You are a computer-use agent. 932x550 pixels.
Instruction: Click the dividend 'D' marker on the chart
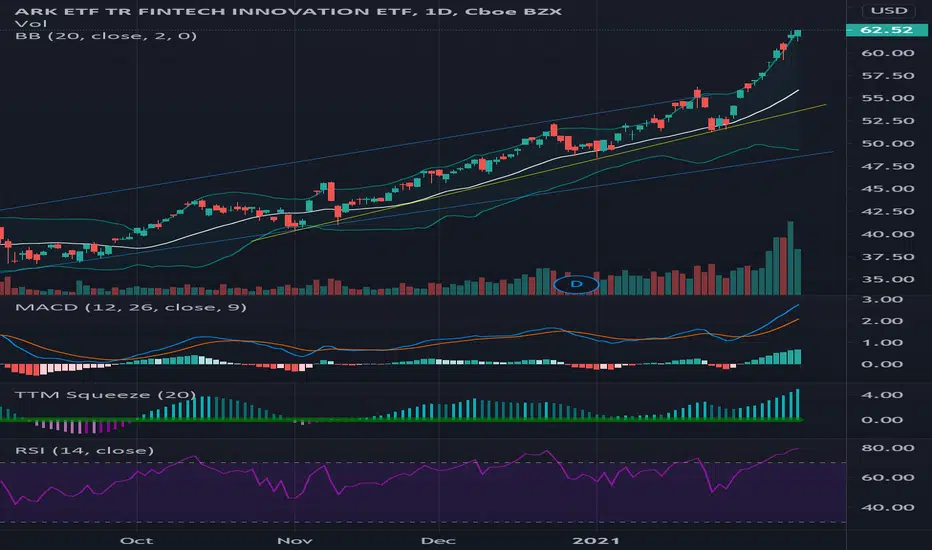(x=576, y=284)
